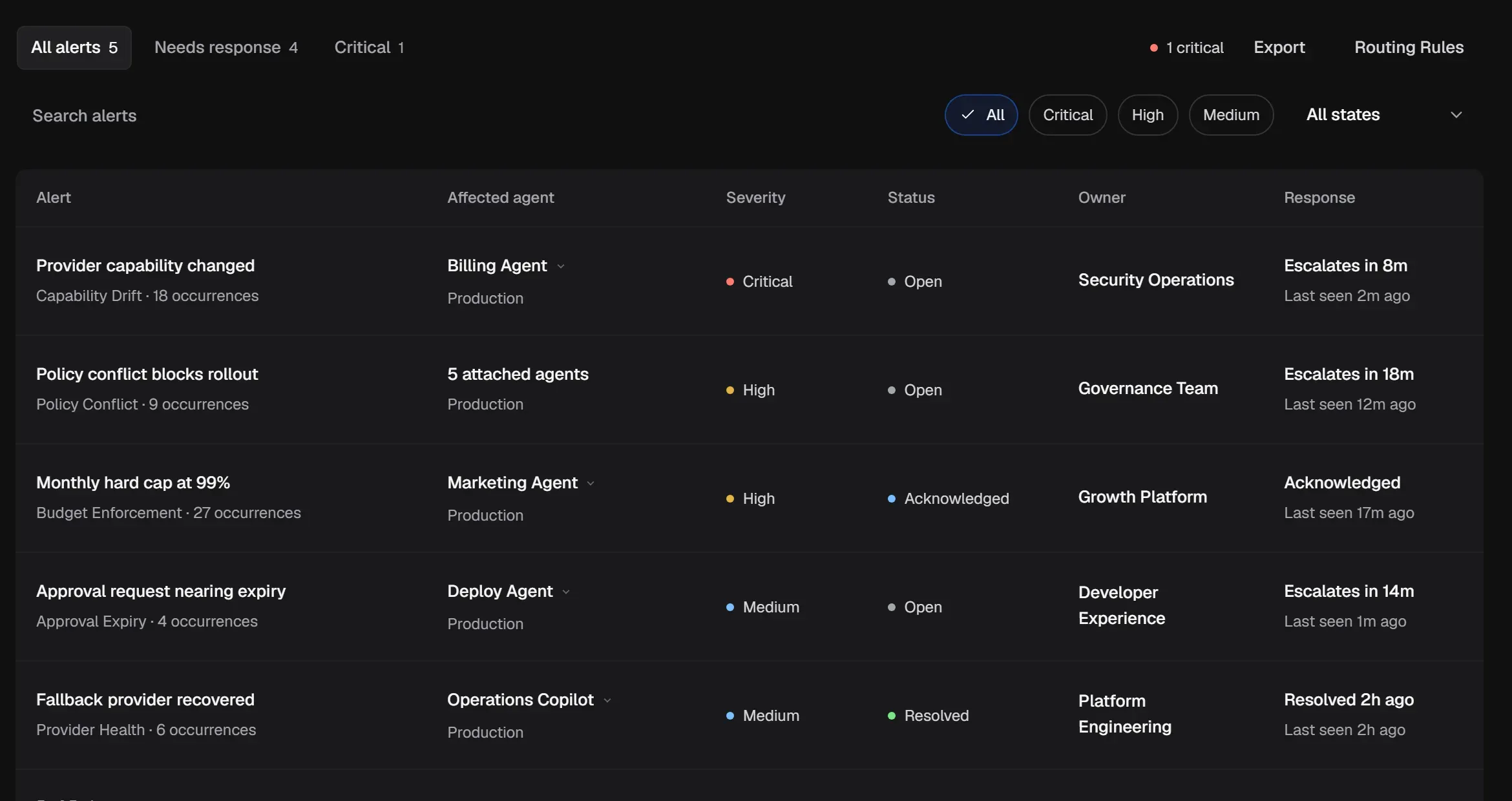1512x801 pixels.
Task: Click the Escalates in 8m response
Action: [x=1345, y=265]
